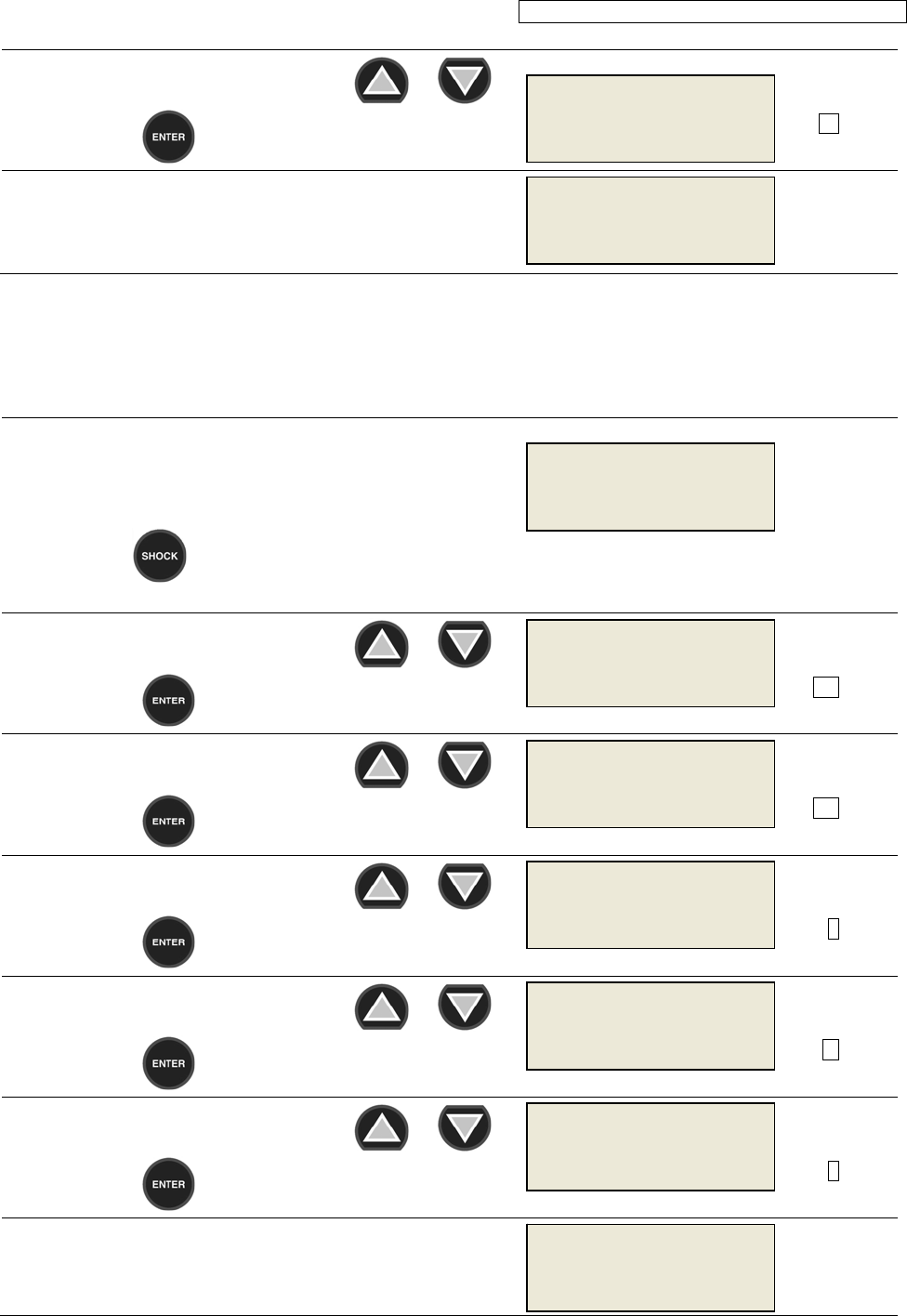Viewport: 907px width, 1316px height.
Task: Click up arrow in row below SHOCK
Action: click(381, 644)
